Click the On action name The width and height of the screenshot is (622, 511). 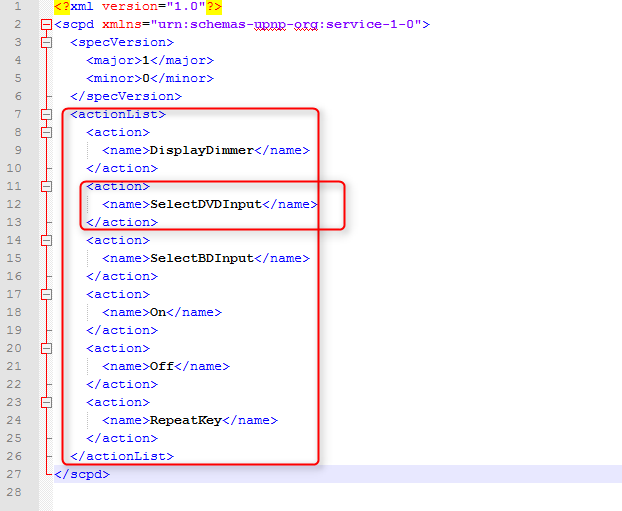point(158,312)
